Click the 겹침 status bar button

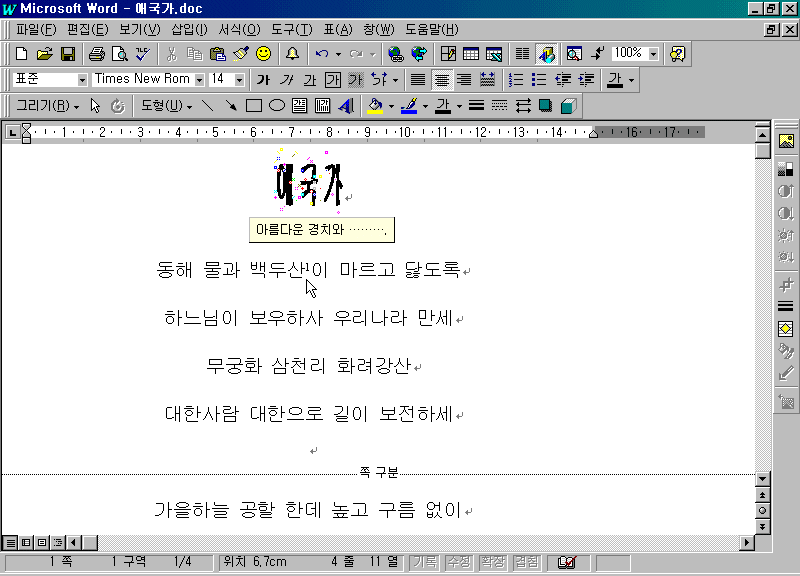click(x=526, y=562)
